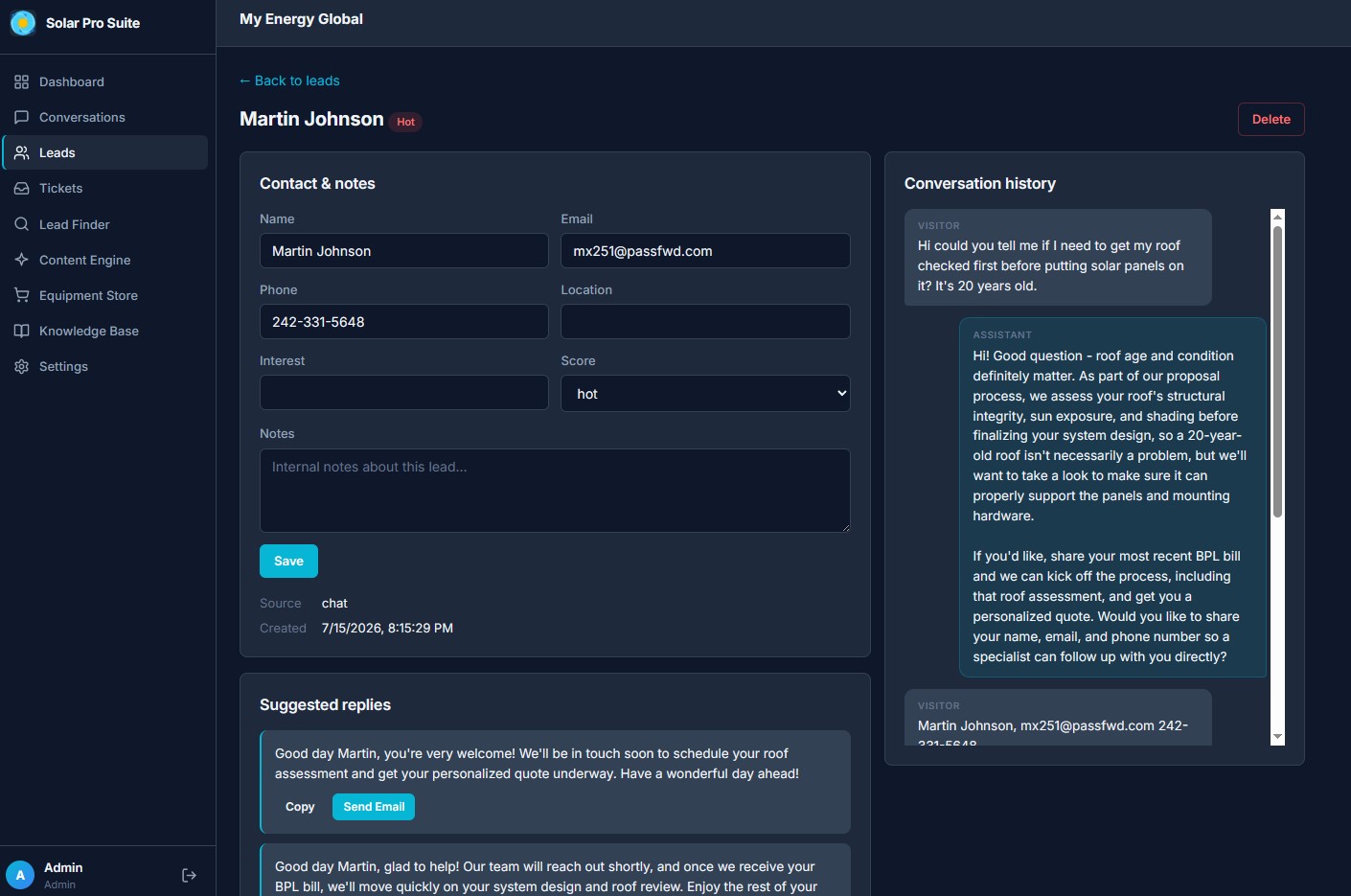Click the internal Notes text area
This screenshot has width=1351, height=896.
click(555, 491)
